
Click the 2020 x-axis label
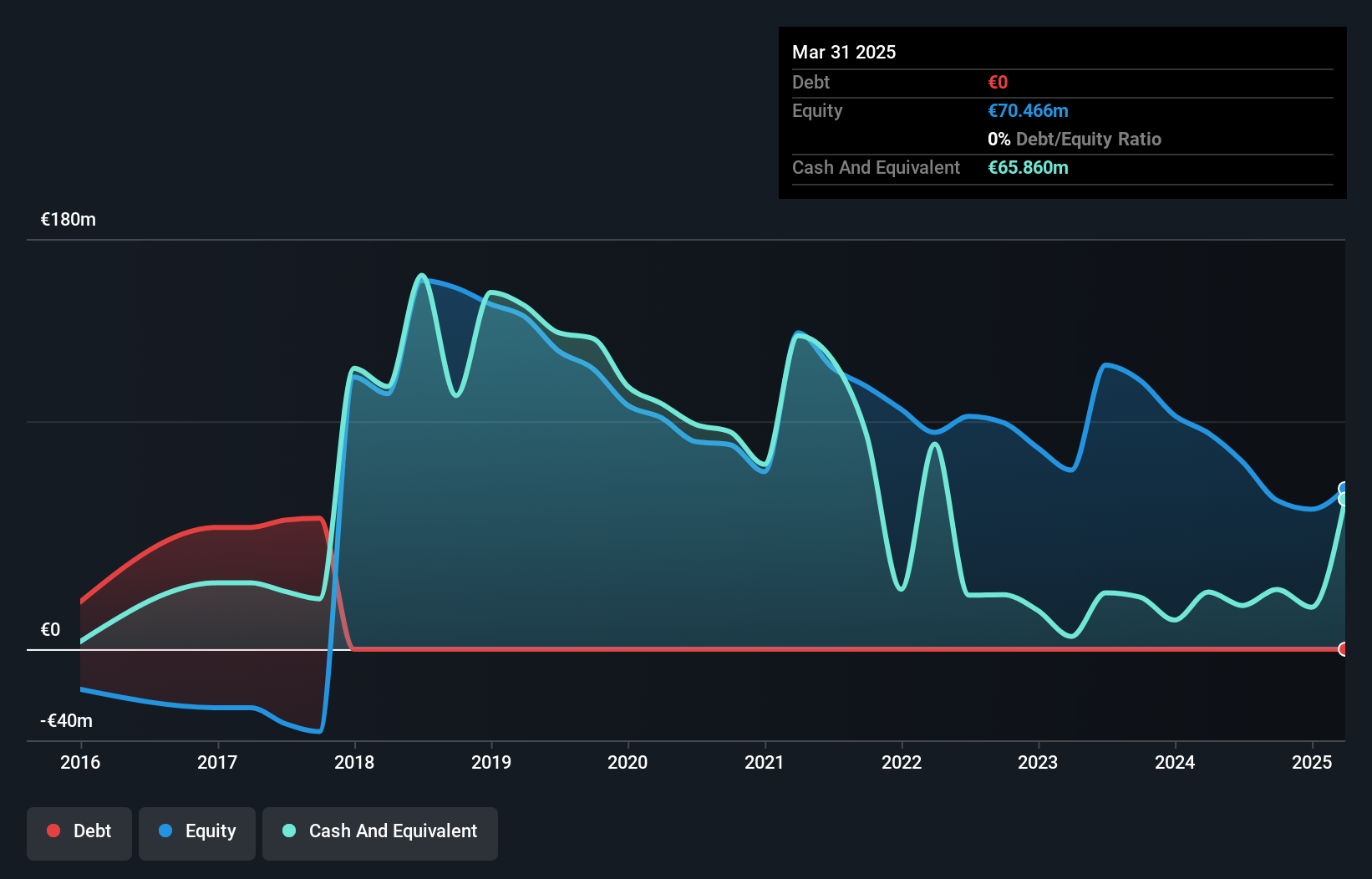pyautogui.click(x=628, y=762)
